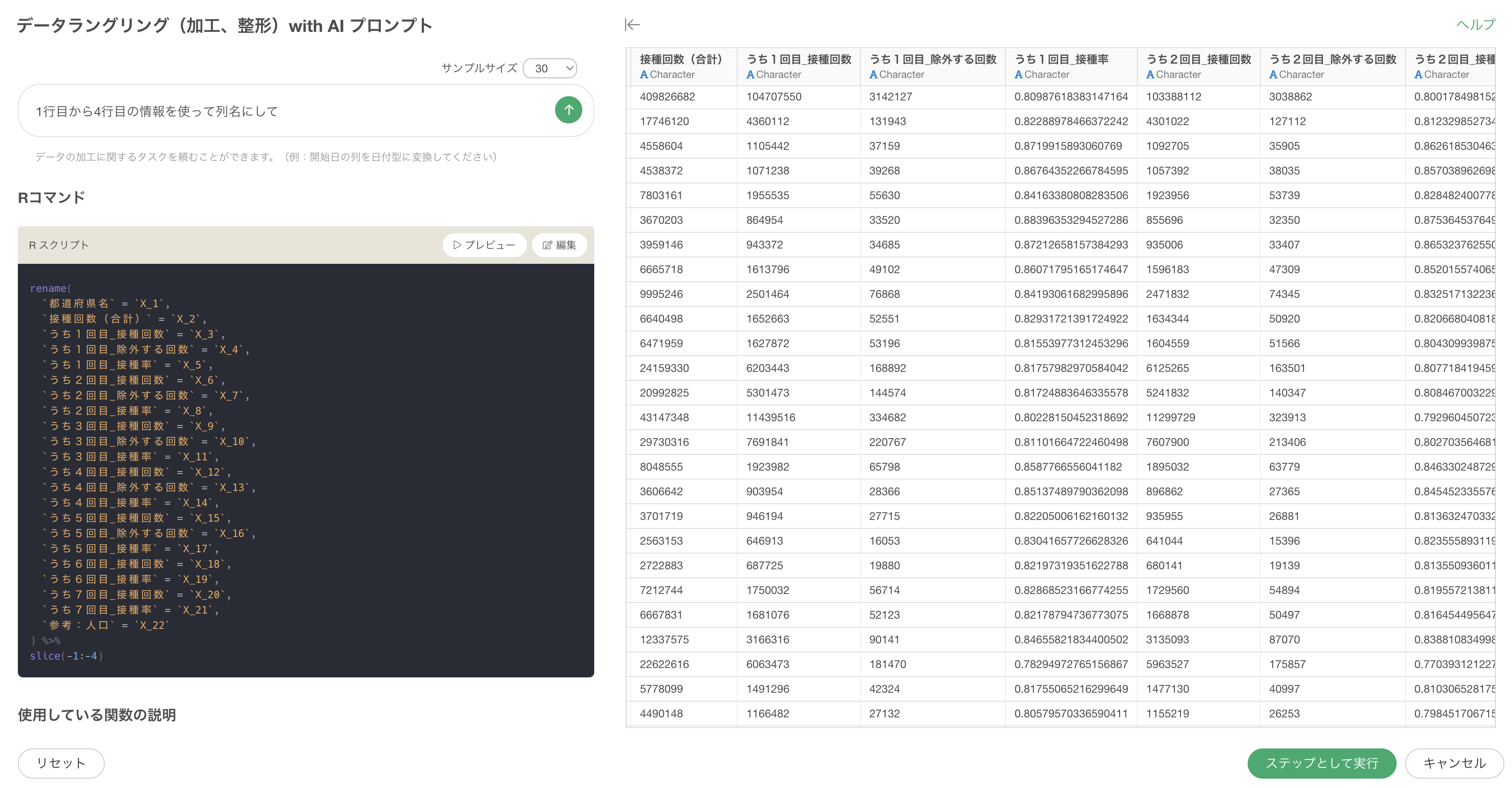Screen dimensions: 1512x788
Task: Click the `都道府県名` = `X_1` script line
Action: [x=106, y=303]
